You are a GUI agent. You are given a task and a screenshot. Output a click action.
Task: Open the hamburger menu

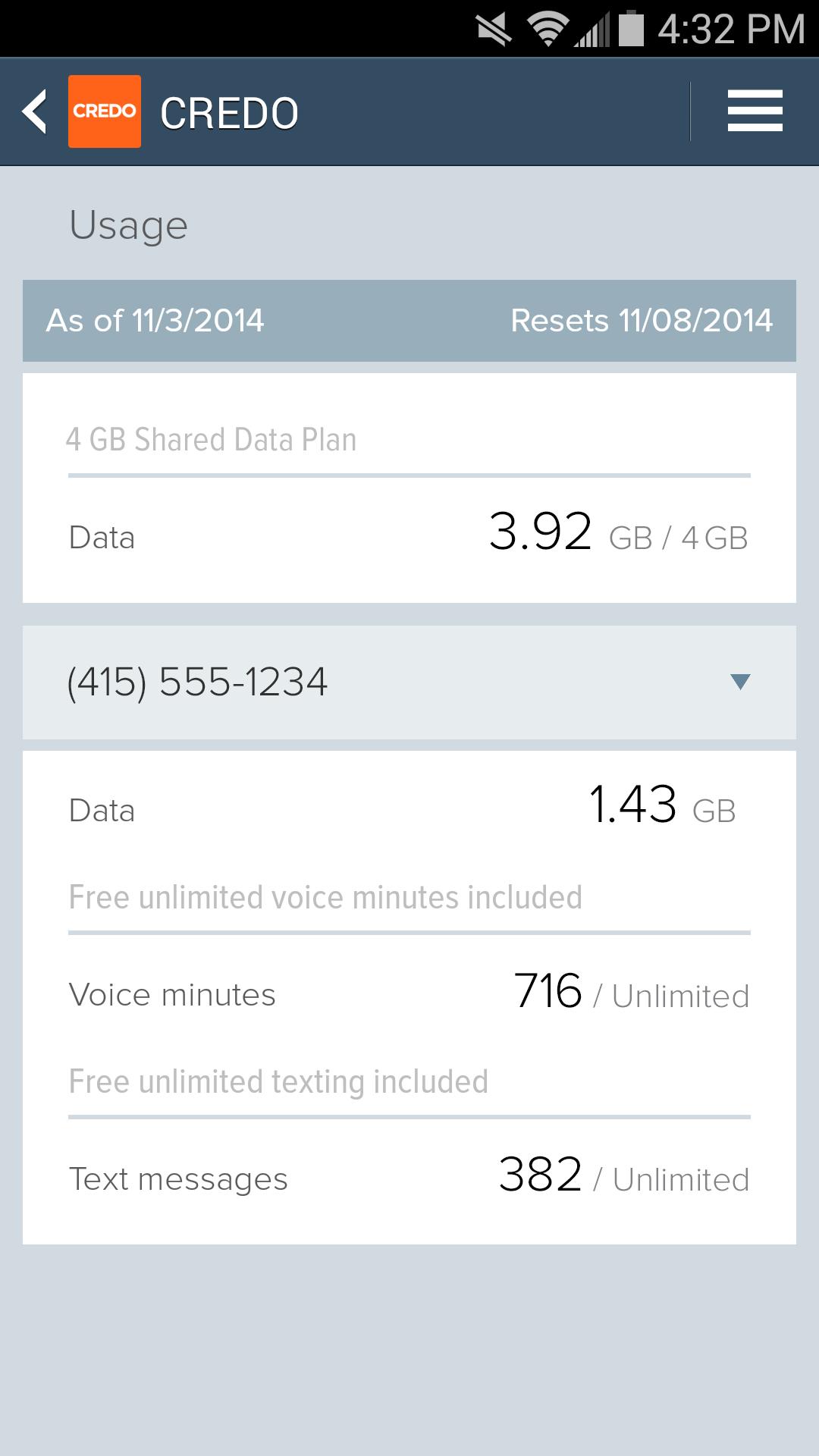tap(755, 111)
